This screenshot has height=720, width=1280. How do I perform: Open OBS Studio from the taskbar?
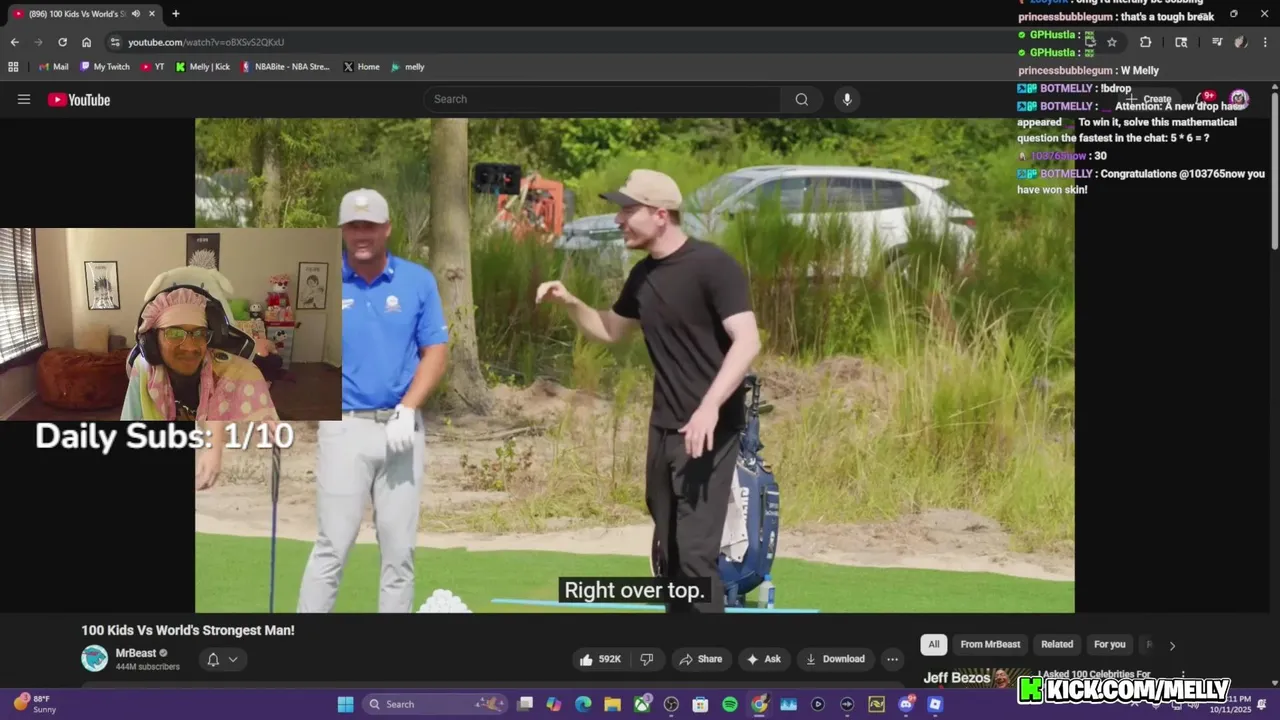coord(671,704)
